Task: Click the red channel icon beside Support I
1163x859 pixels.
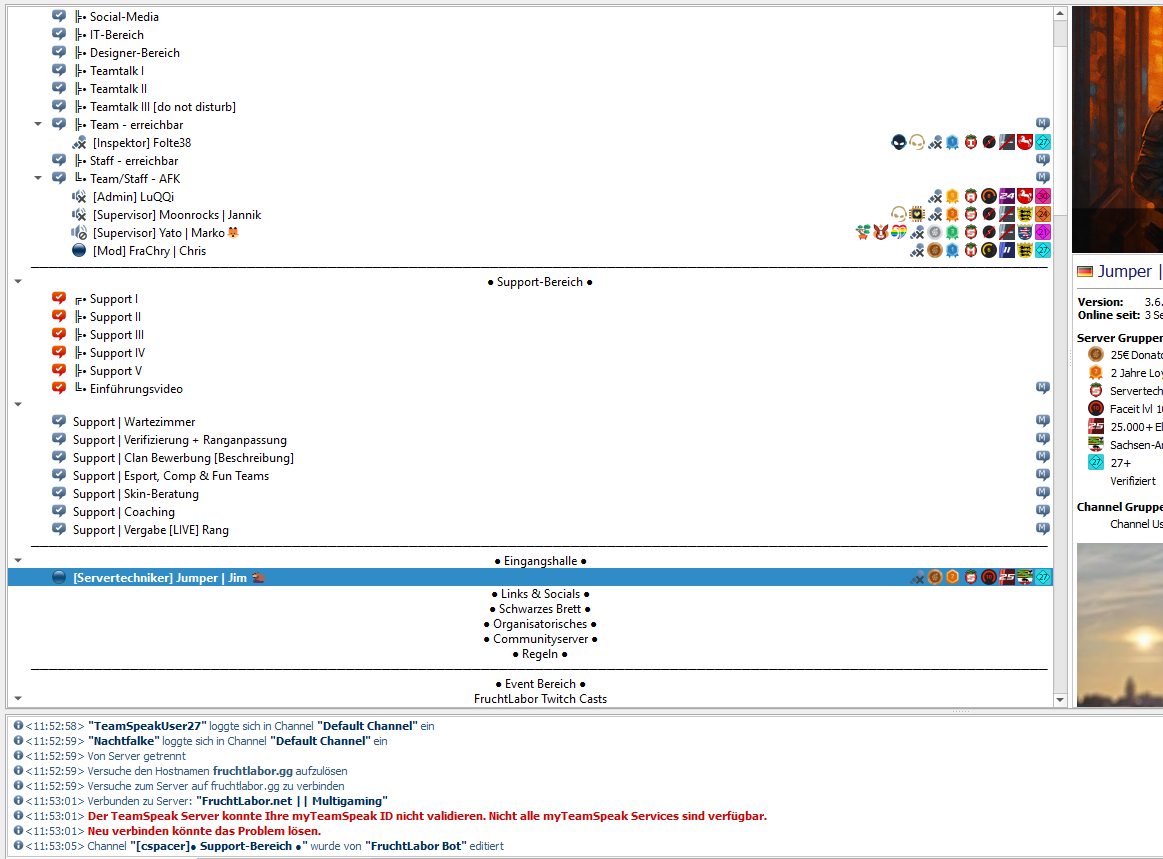Action: click(x=59, y=299)
